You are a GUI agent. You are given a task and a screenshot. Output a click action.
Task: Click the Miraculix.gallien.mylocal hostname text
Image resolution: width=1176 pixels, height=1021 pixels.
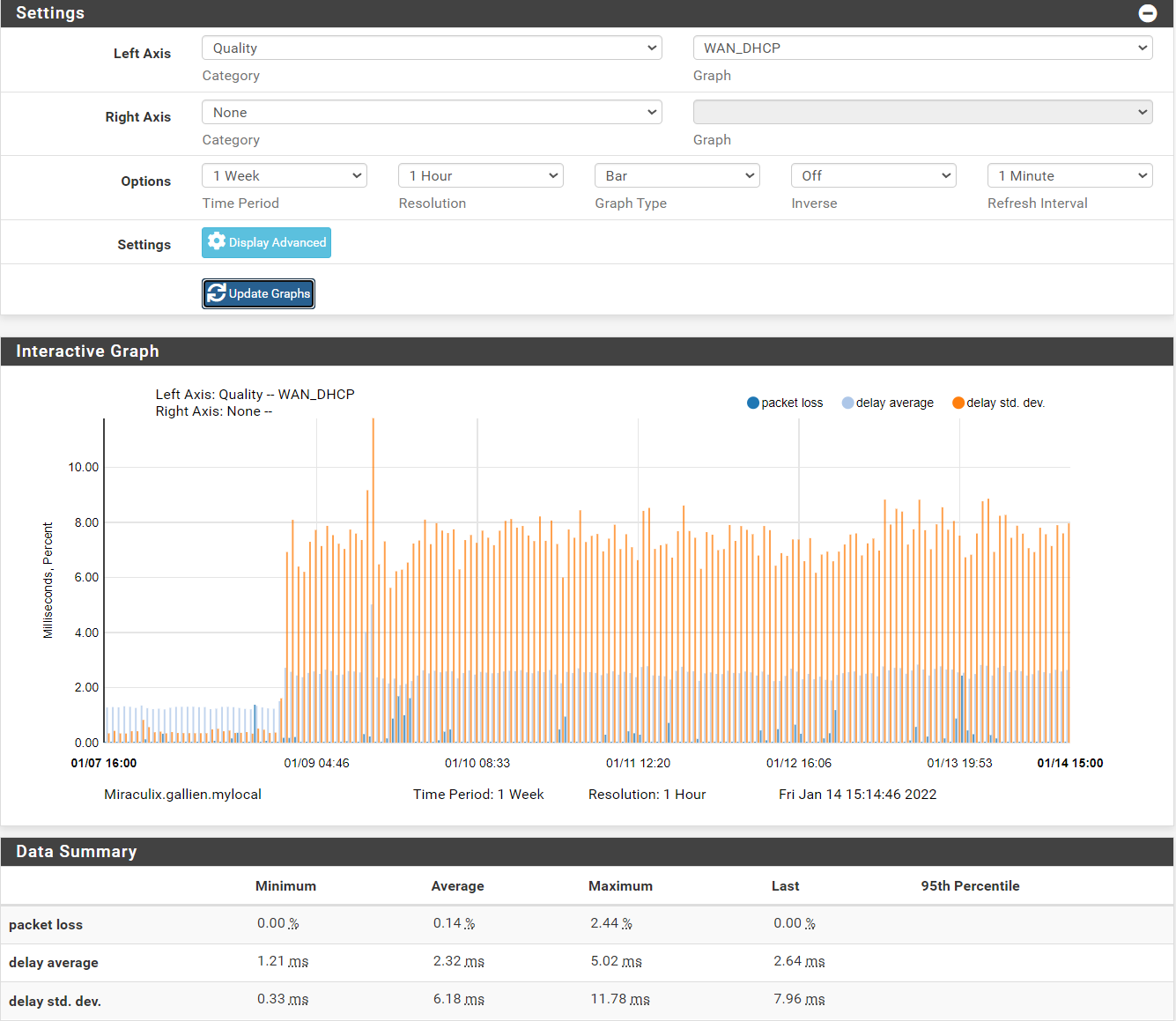[x=183, y=795]
